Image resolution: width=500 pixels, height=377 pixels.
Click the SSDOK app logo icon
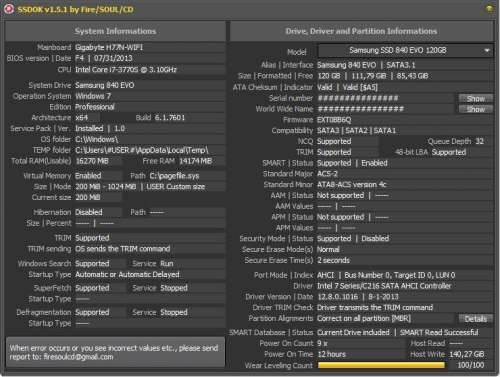(9, 9)
